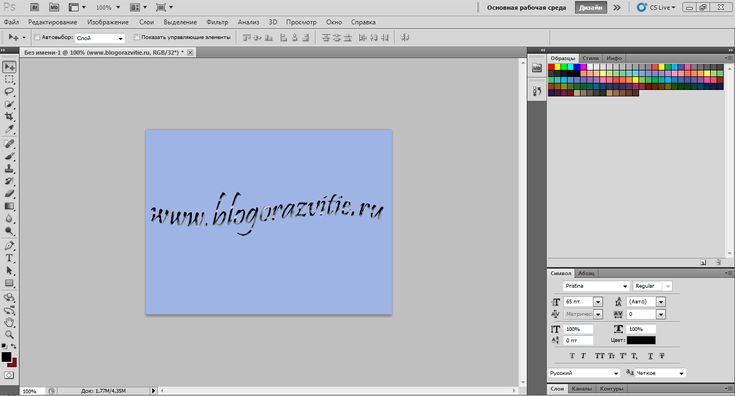This screenshot has width=735, height=396.
Task: Select the Lasso tool
Action: click(x=9, y=92)
